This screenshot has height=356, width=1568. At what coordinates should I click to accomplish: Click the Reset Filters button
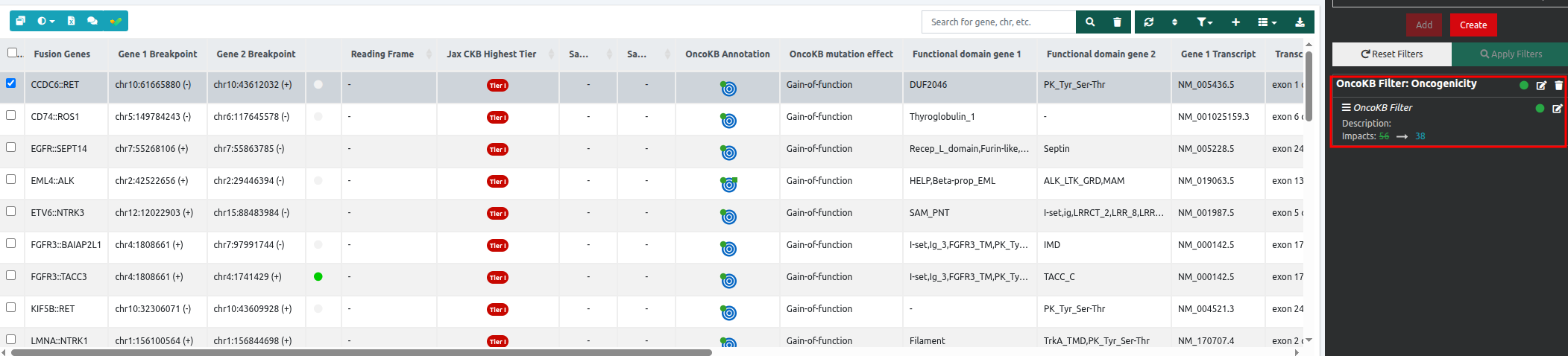(1391, 54)
